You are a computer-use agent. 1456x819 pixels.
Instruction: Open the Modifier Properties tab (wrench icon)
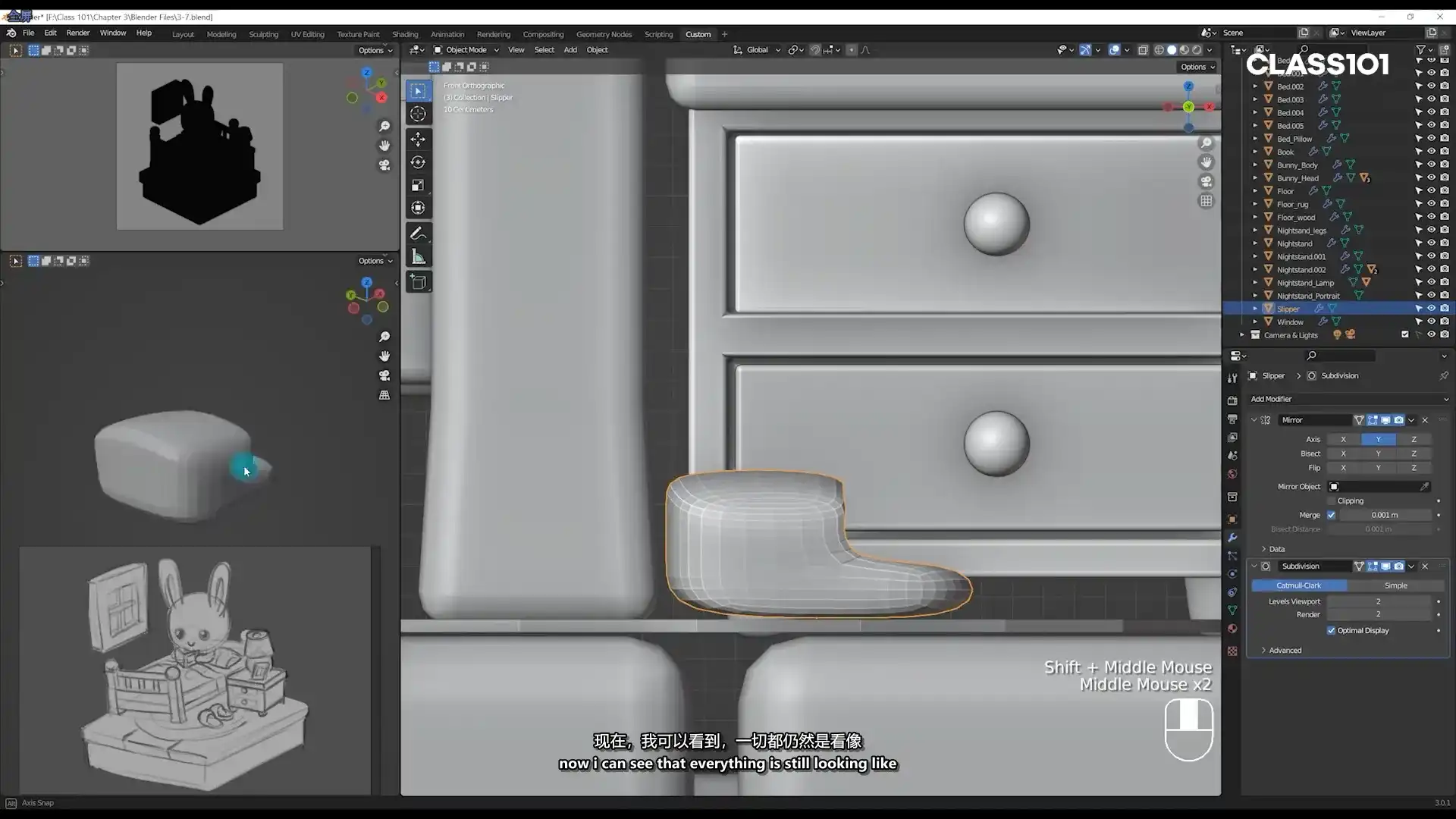(x=1232, y=538)
